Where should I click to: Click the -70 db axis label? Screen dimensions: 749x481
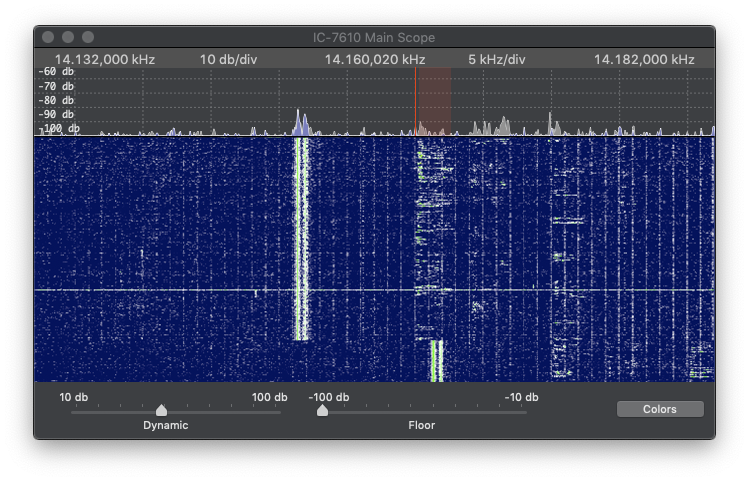(56, 86)
